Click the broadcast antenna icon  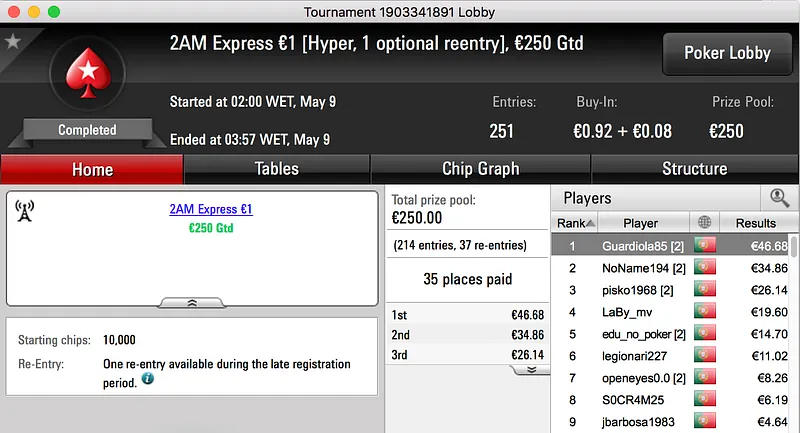(x=25, y=210)
